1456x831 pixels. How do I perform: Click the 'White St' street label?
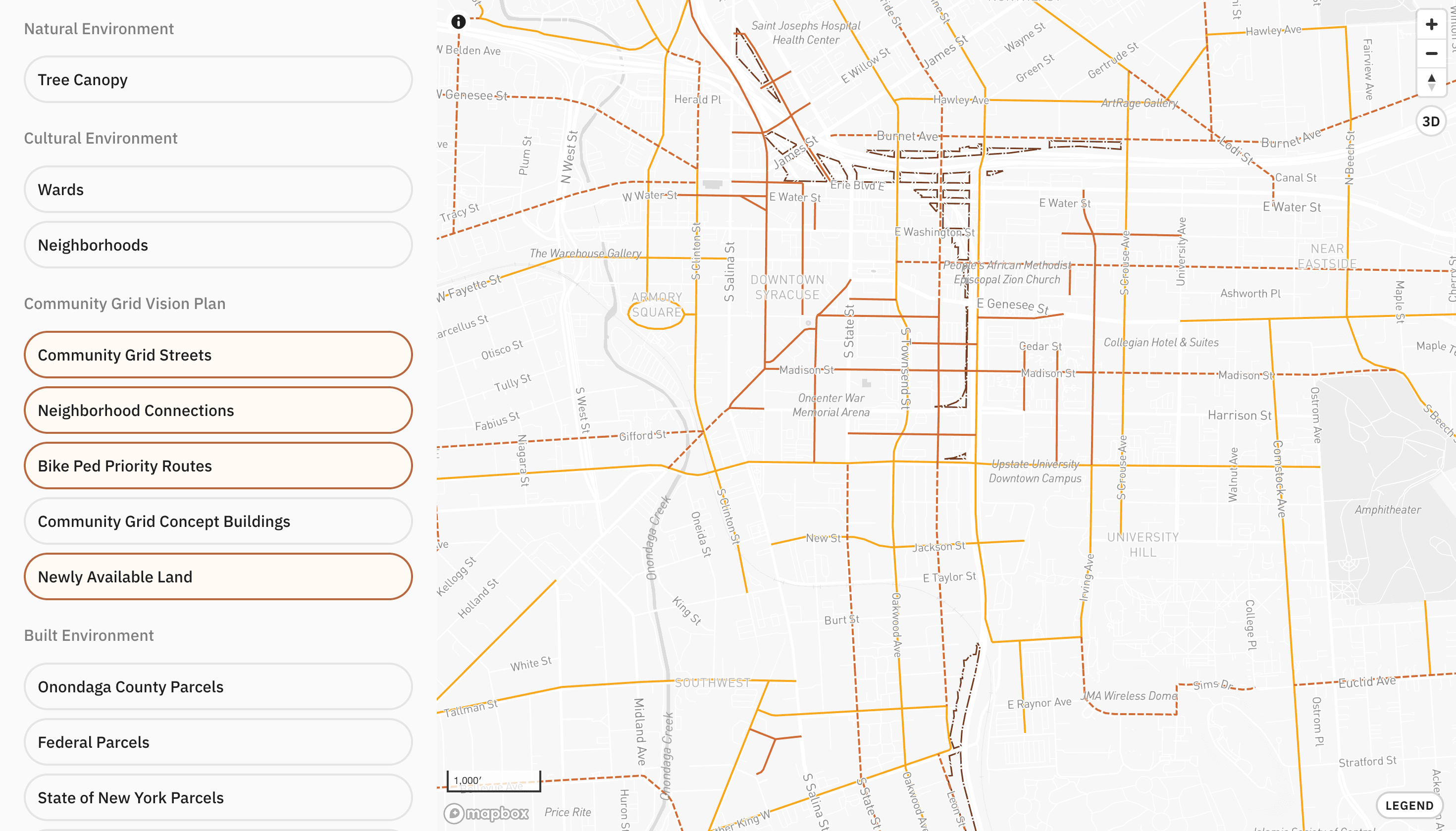pos(531,664)
